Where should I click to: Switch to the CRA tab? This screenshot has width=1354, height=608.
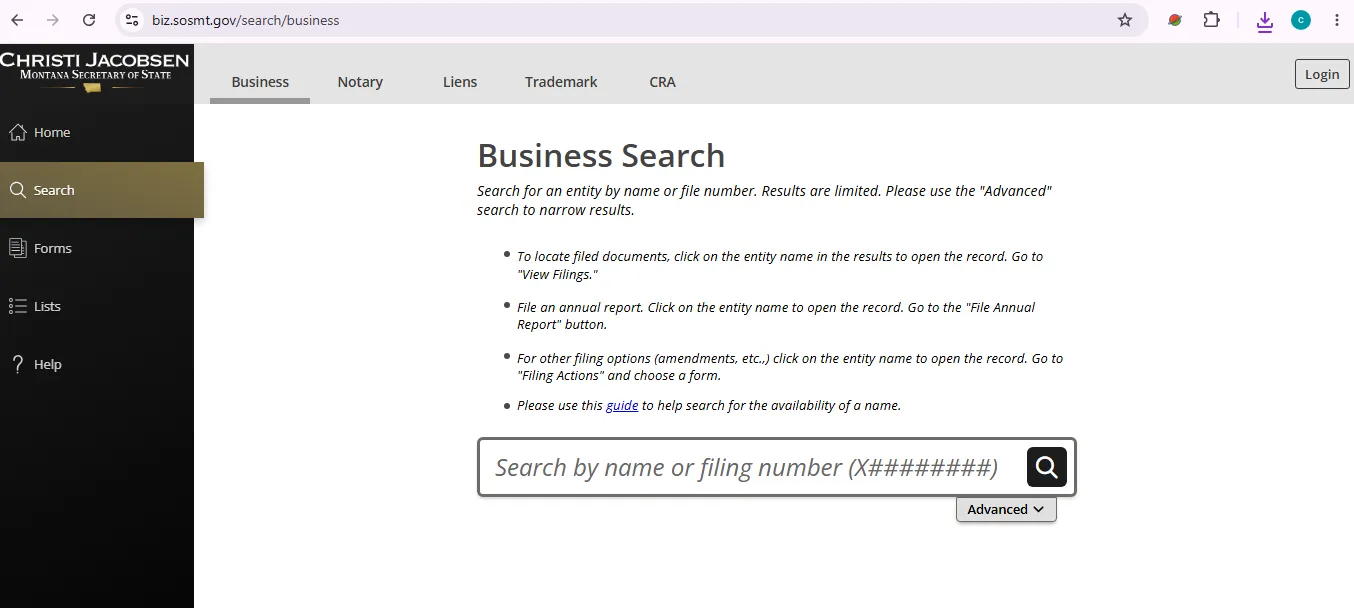click(x=662, y=82)
